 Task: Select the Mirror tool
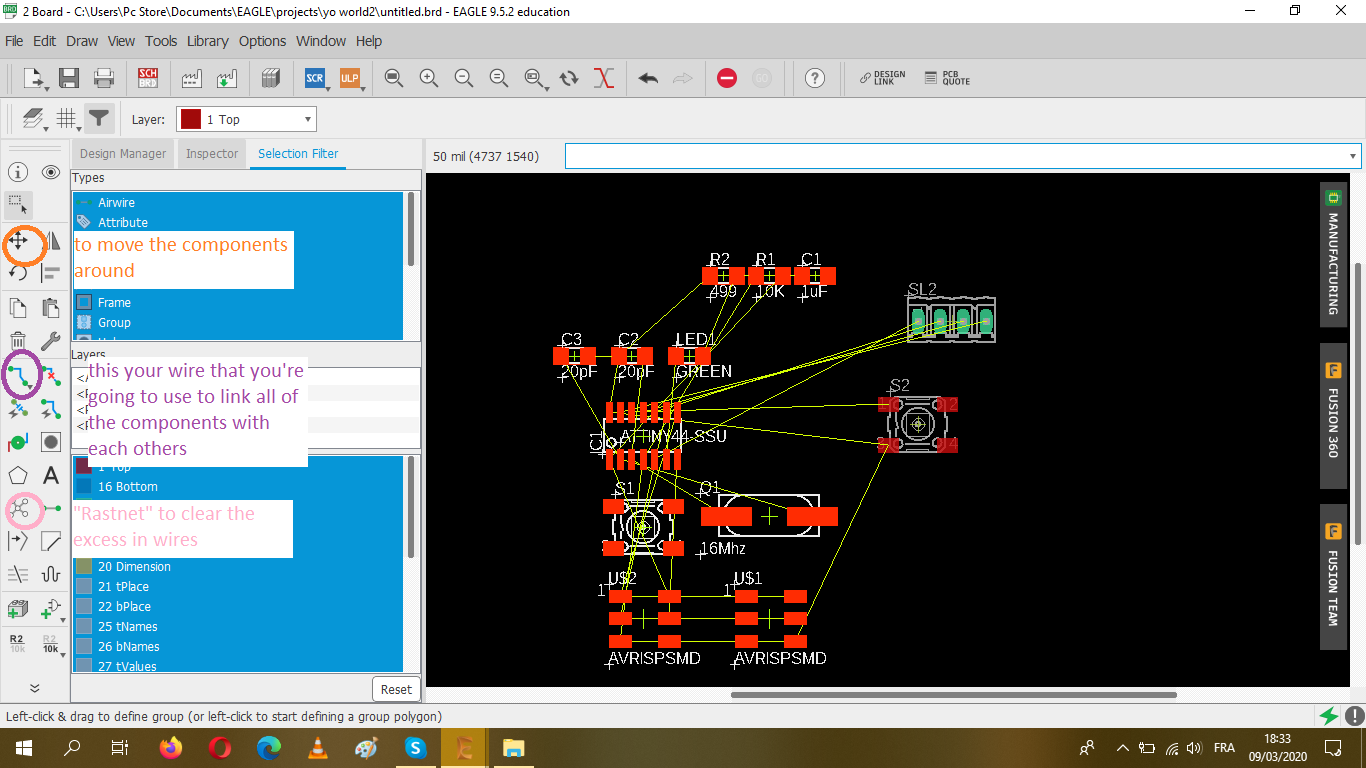(51, 240)
